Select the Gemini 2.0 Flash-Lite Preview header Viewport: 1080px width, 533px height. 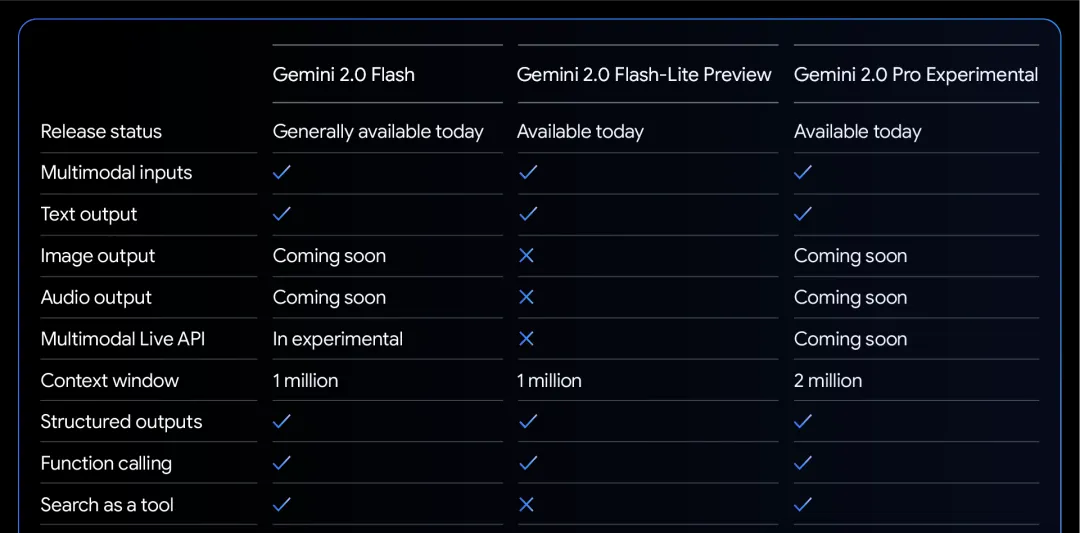(x=645, y=74)
